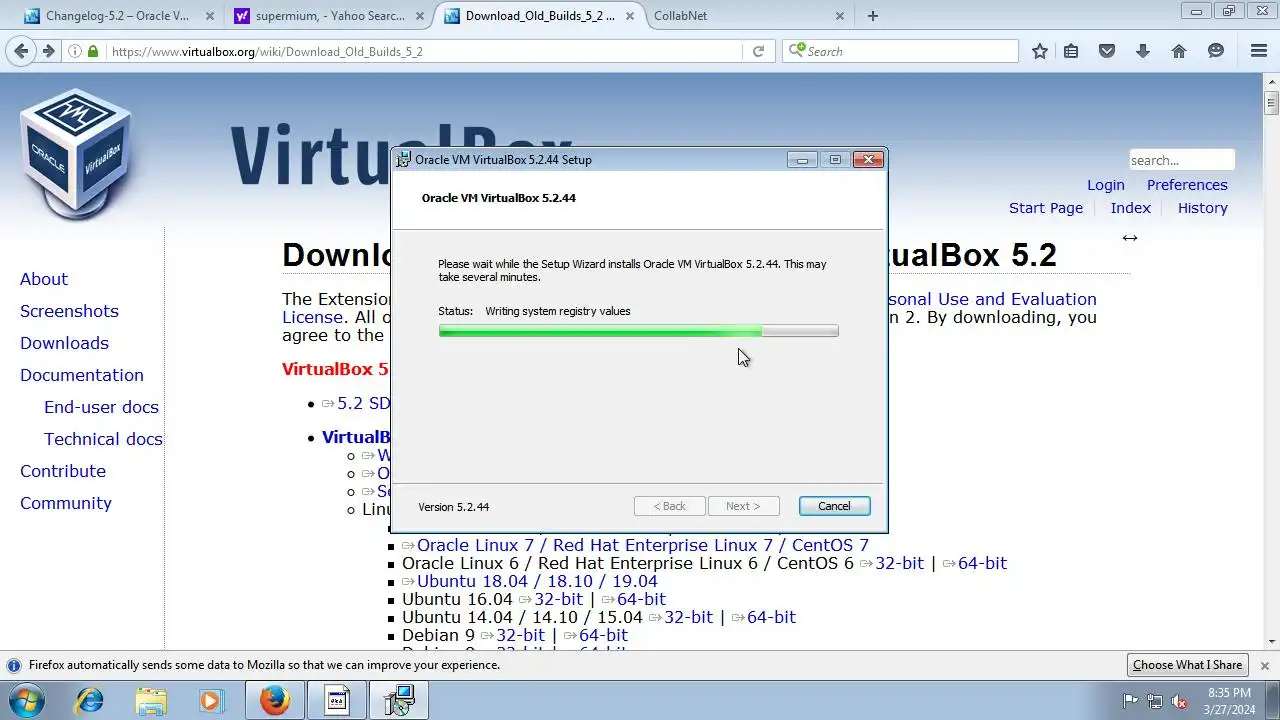Open the Preferences link
This screenshot has width=1280, height=720.
tap(1187, 185)
